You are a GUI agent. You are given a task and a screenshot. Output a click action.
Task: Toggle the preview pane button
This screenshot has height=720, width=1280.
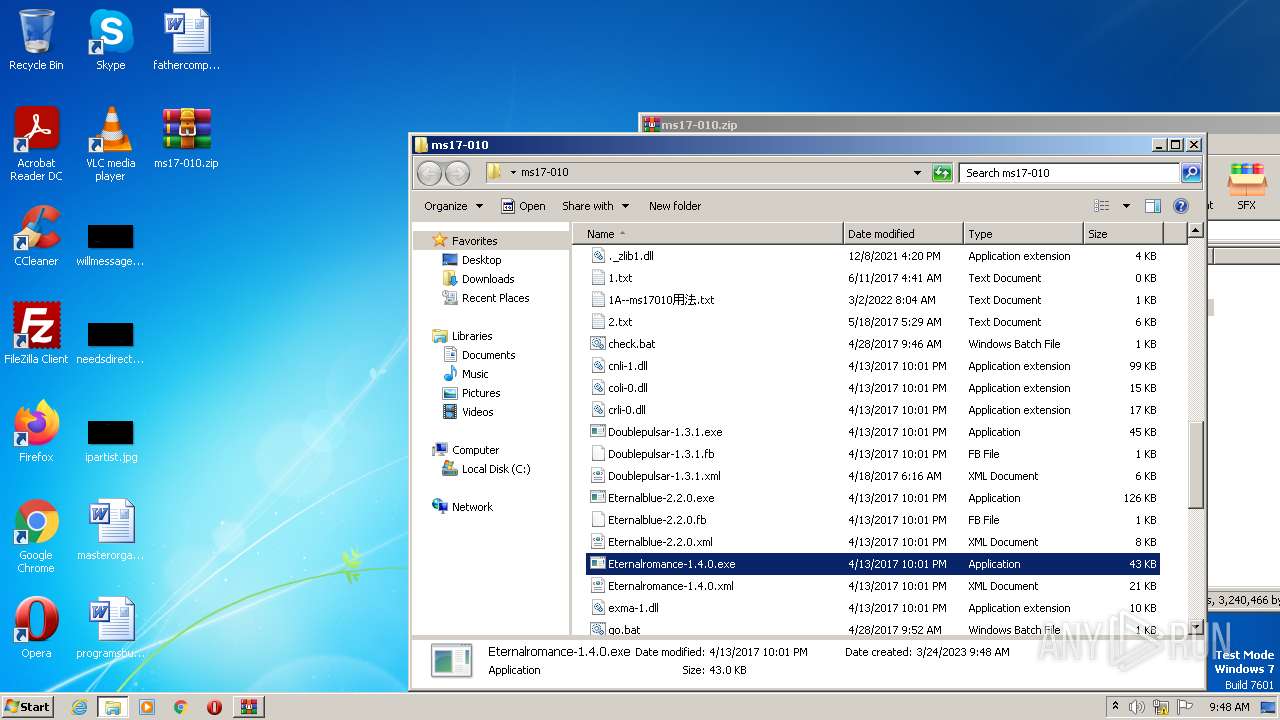pos(1152,206)
